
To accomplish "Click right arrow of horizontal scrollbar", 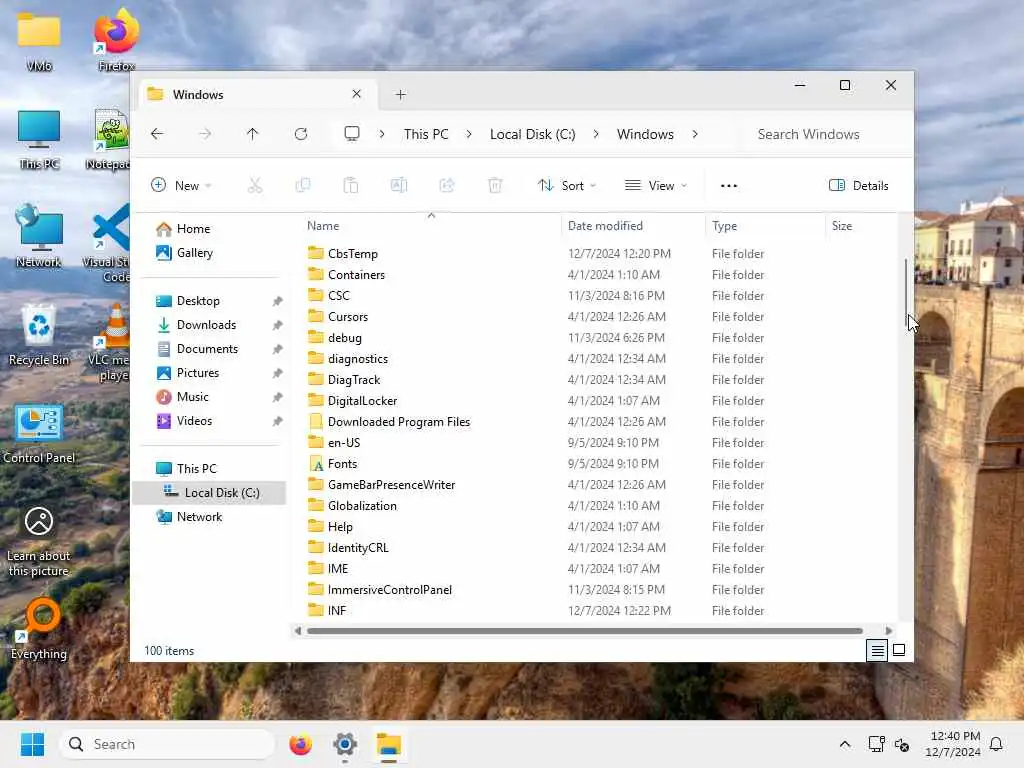I will [x=888, y=631].
